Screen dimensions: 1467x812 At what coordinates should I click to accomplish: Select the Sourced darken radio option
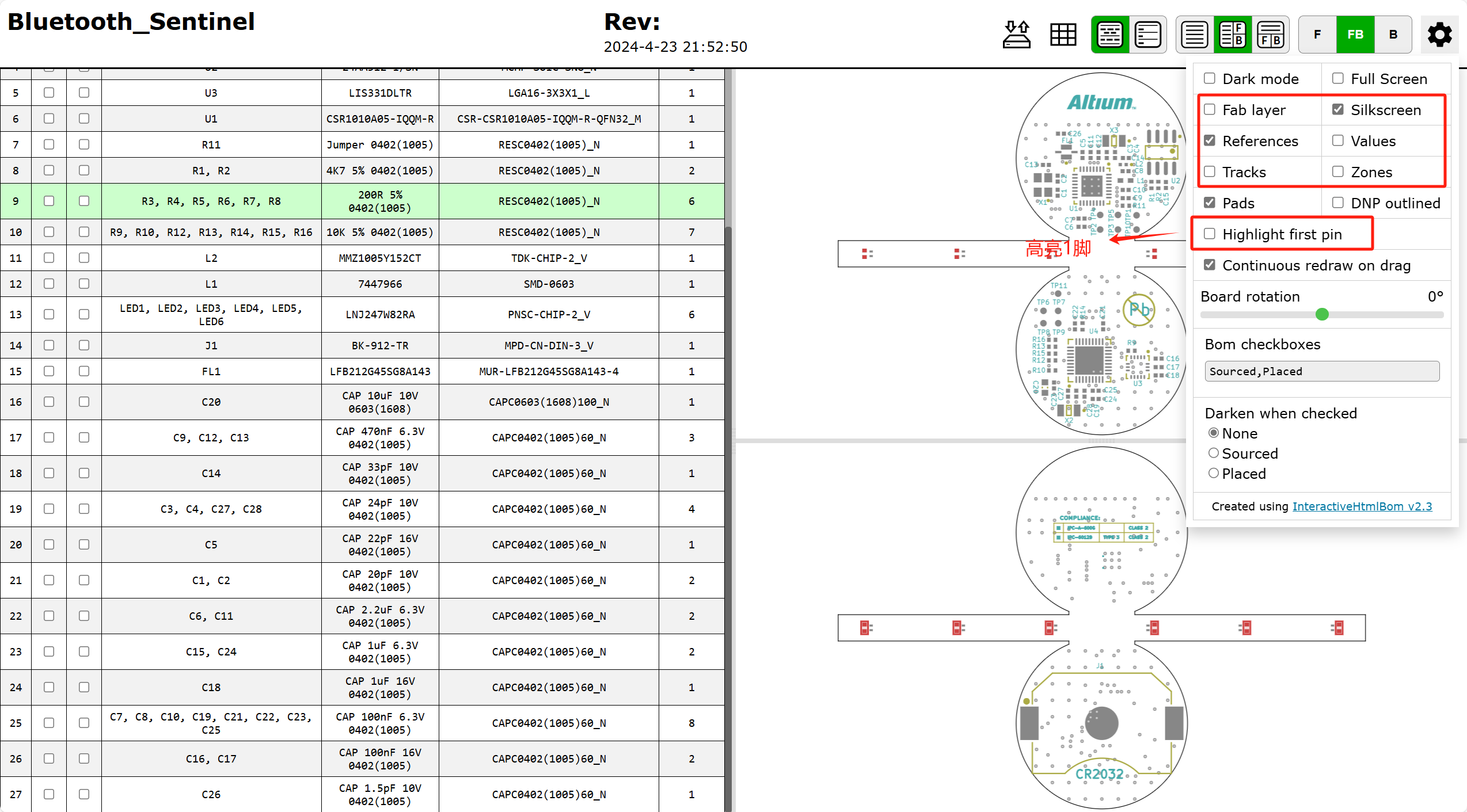click(x=1214, y=453)
